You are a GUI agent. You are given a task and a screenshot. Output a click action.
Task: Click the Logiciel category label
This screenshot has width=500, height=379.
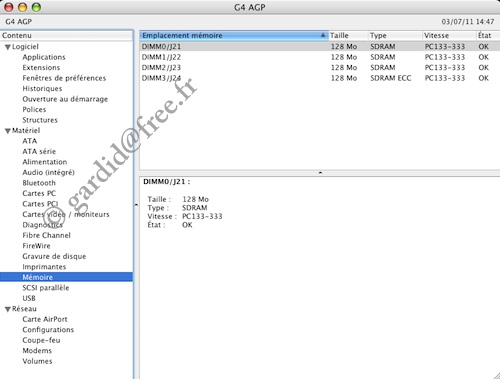25,47
